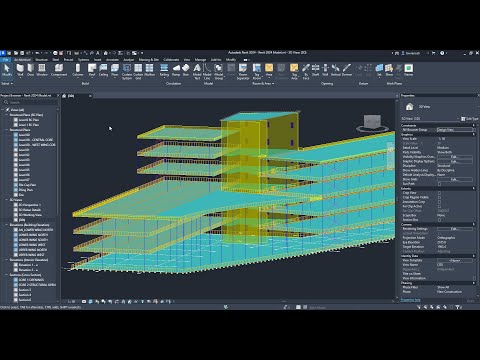Screen dimensions: 480x360
Task: Collapse the Phasing properties section
Action: coord(474,283)
